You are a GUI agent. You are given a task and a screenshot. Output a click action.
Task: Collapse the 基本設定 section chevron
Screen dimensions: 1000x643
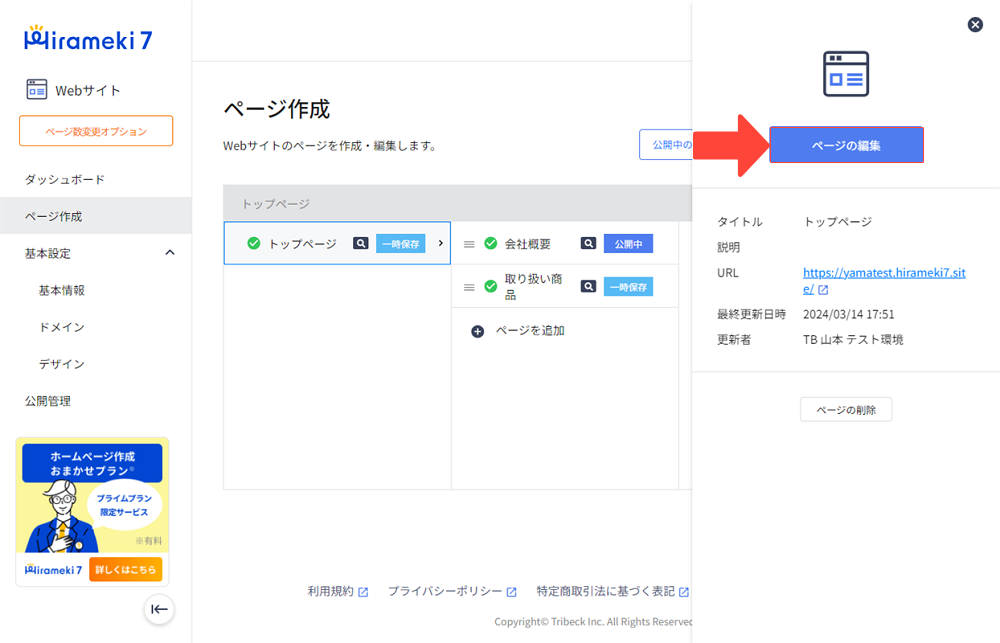170,253
